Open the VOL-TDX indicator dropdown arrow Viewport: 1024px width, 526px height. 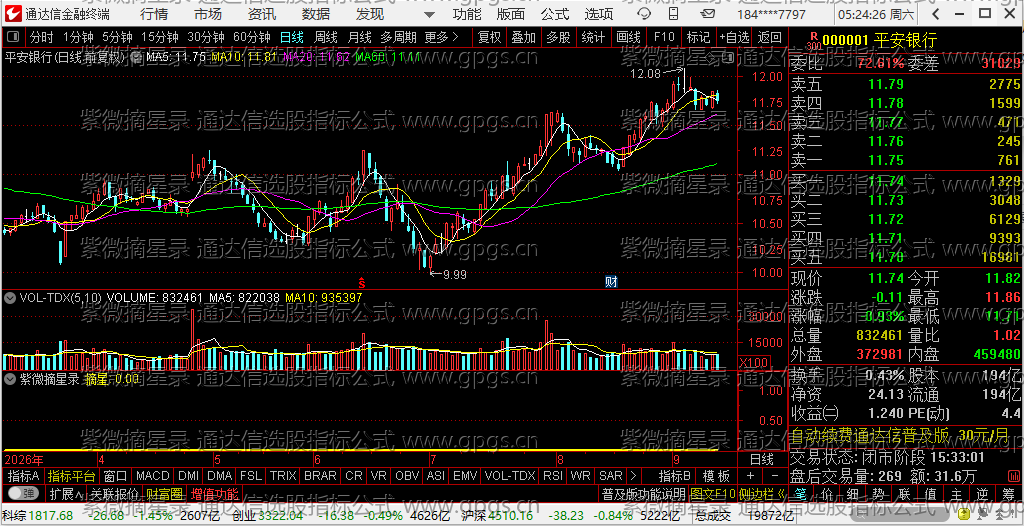pyautogui.click(x=10, y=297)
